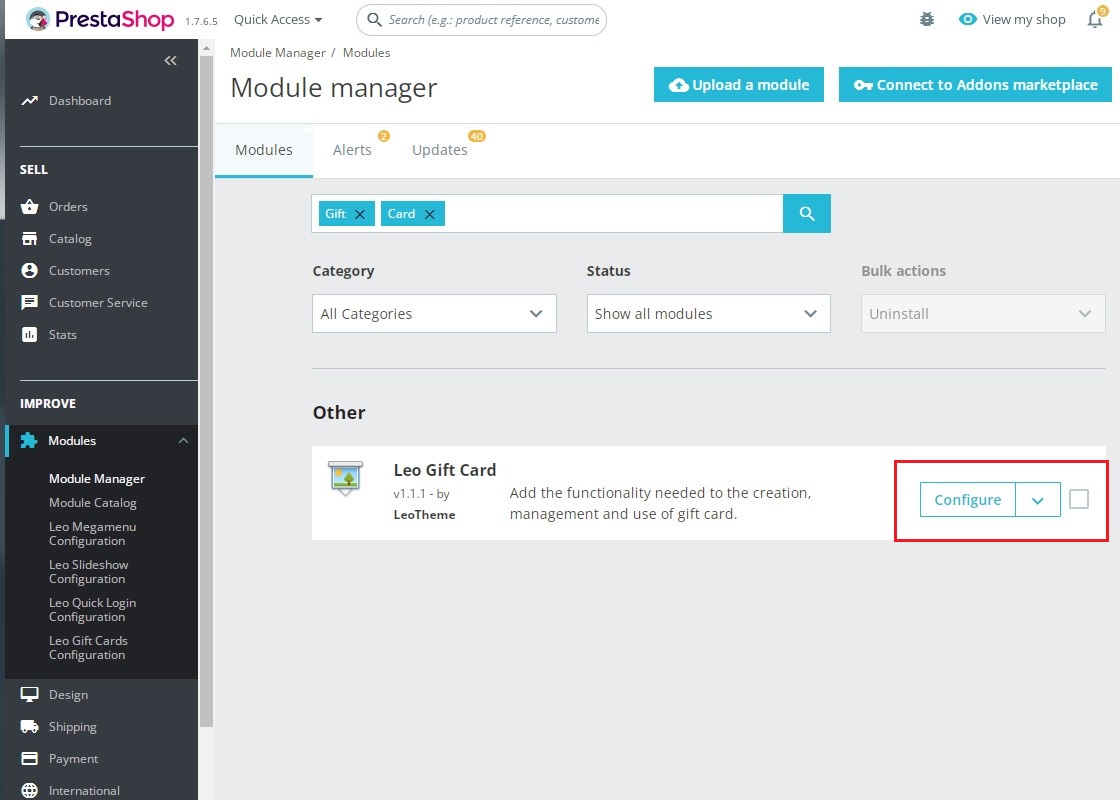Image resolution: width=1120 pixels, height=800 pixels.
Task: Click the Customer Service chat icon
Action: point(29,302)
